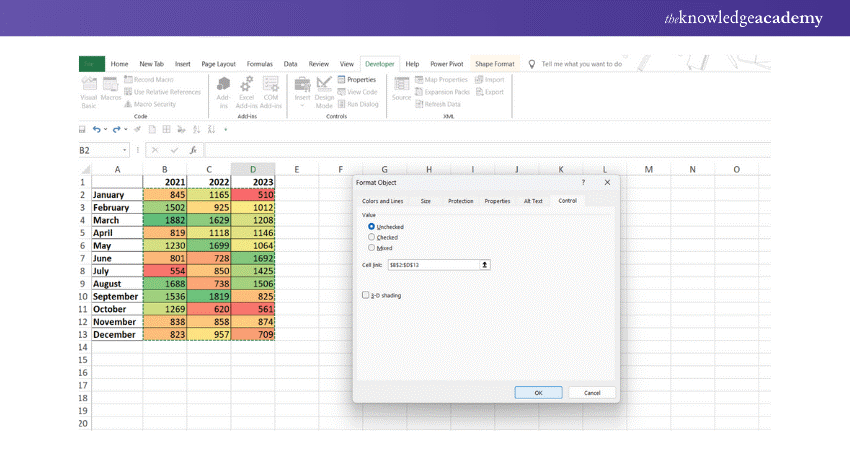Click the Insert Function fx icon
Viewport: 850px width, 450px height.
pyautogui.click(x=192, y=150)
